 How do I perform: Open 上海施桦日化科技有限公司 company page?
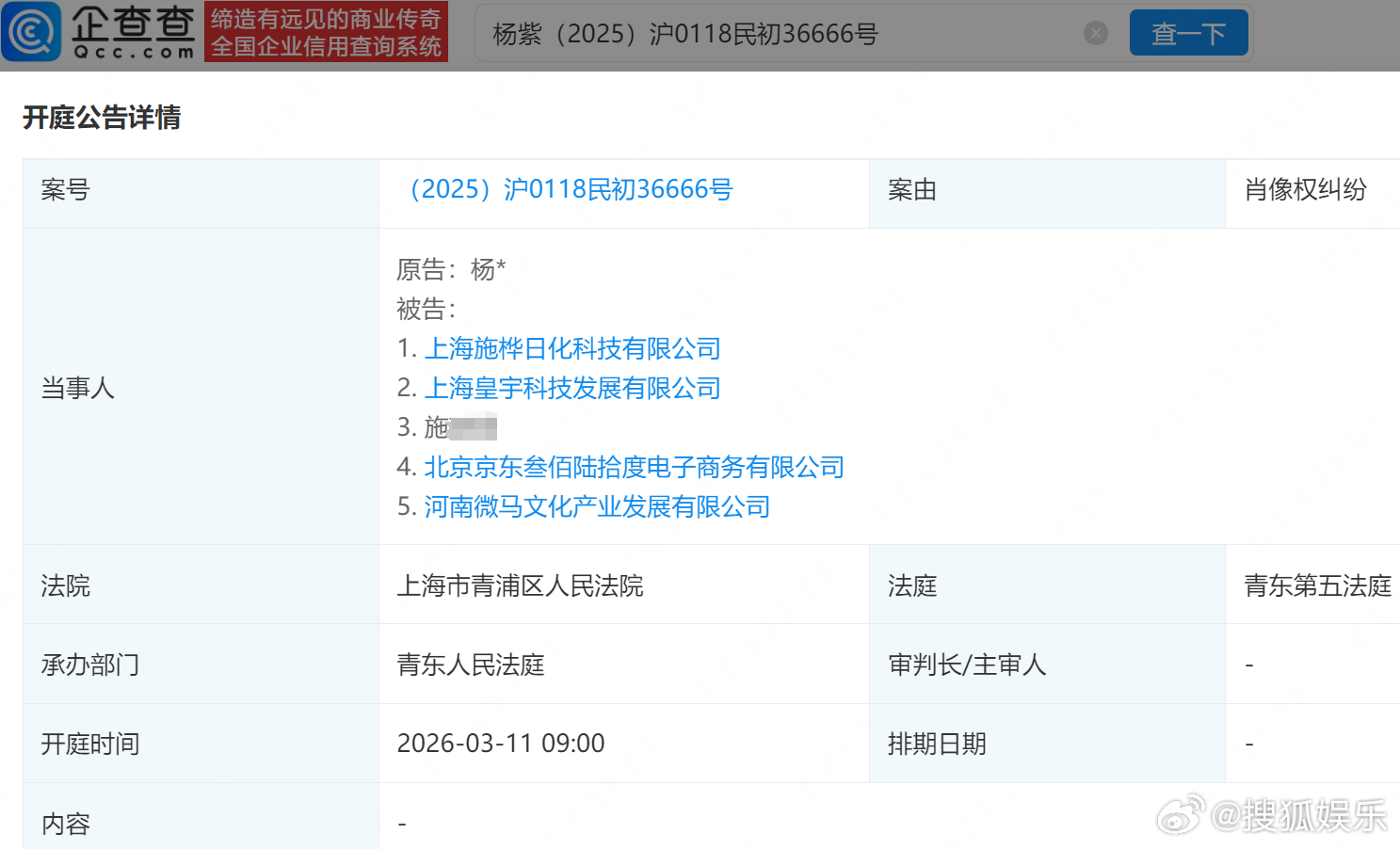(x=573, y=348)
